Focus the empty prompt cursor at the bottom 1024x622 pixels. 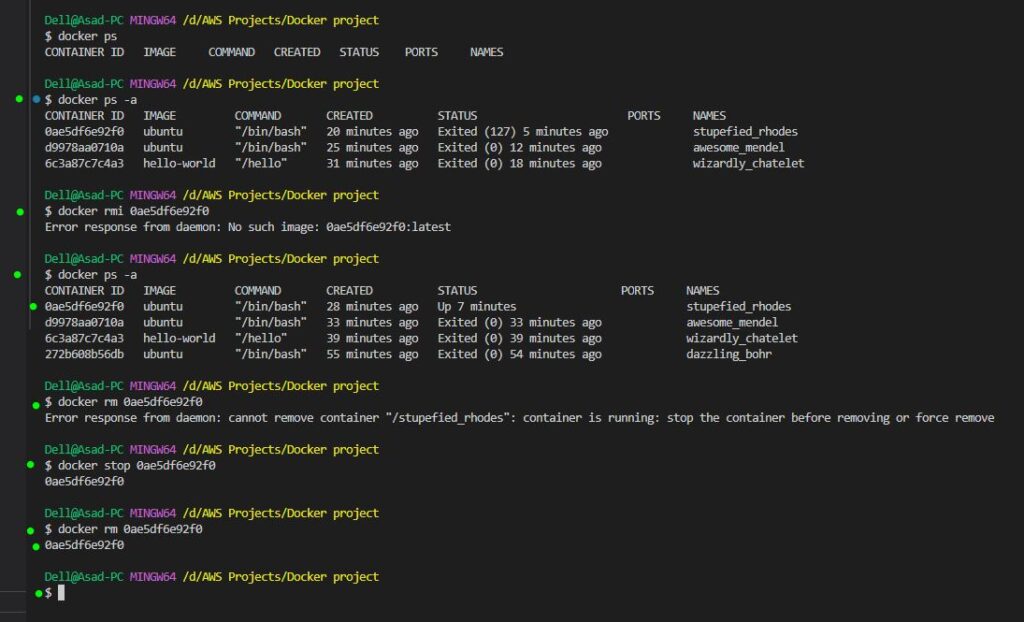point(61,593)
